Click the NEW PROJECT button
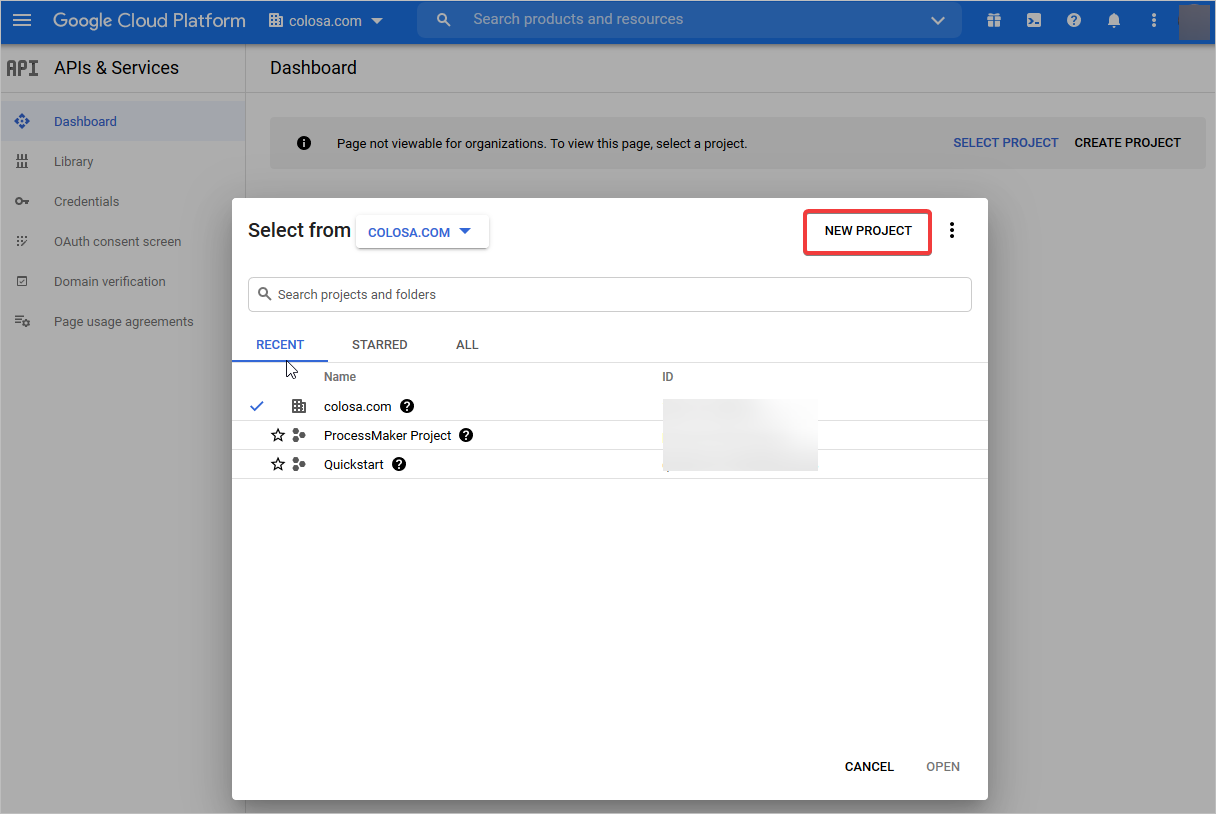Viewport: 1216px width, 814px height. coord(868,231)
